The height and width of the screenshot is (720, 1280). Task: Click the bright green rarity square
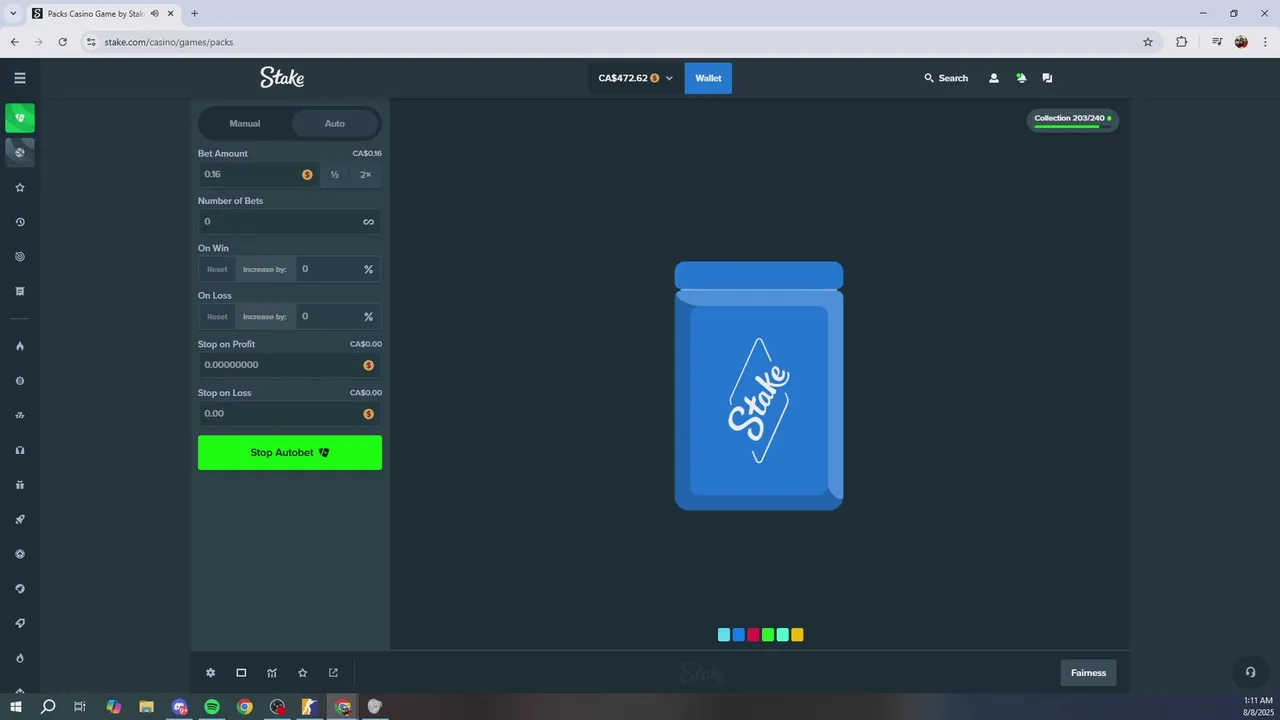(768, 635)
